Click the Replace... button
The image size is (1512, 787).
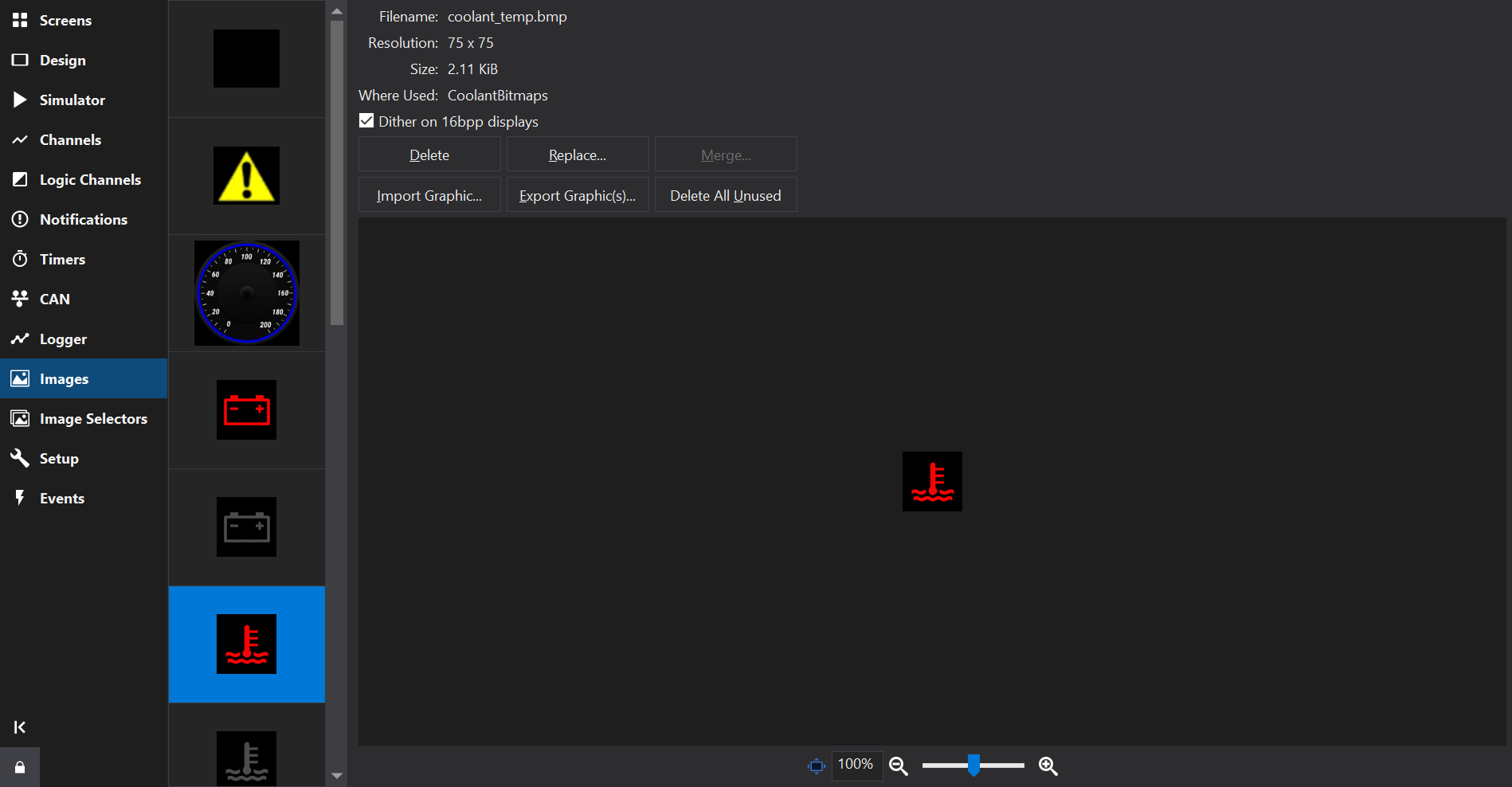(578, 155)
